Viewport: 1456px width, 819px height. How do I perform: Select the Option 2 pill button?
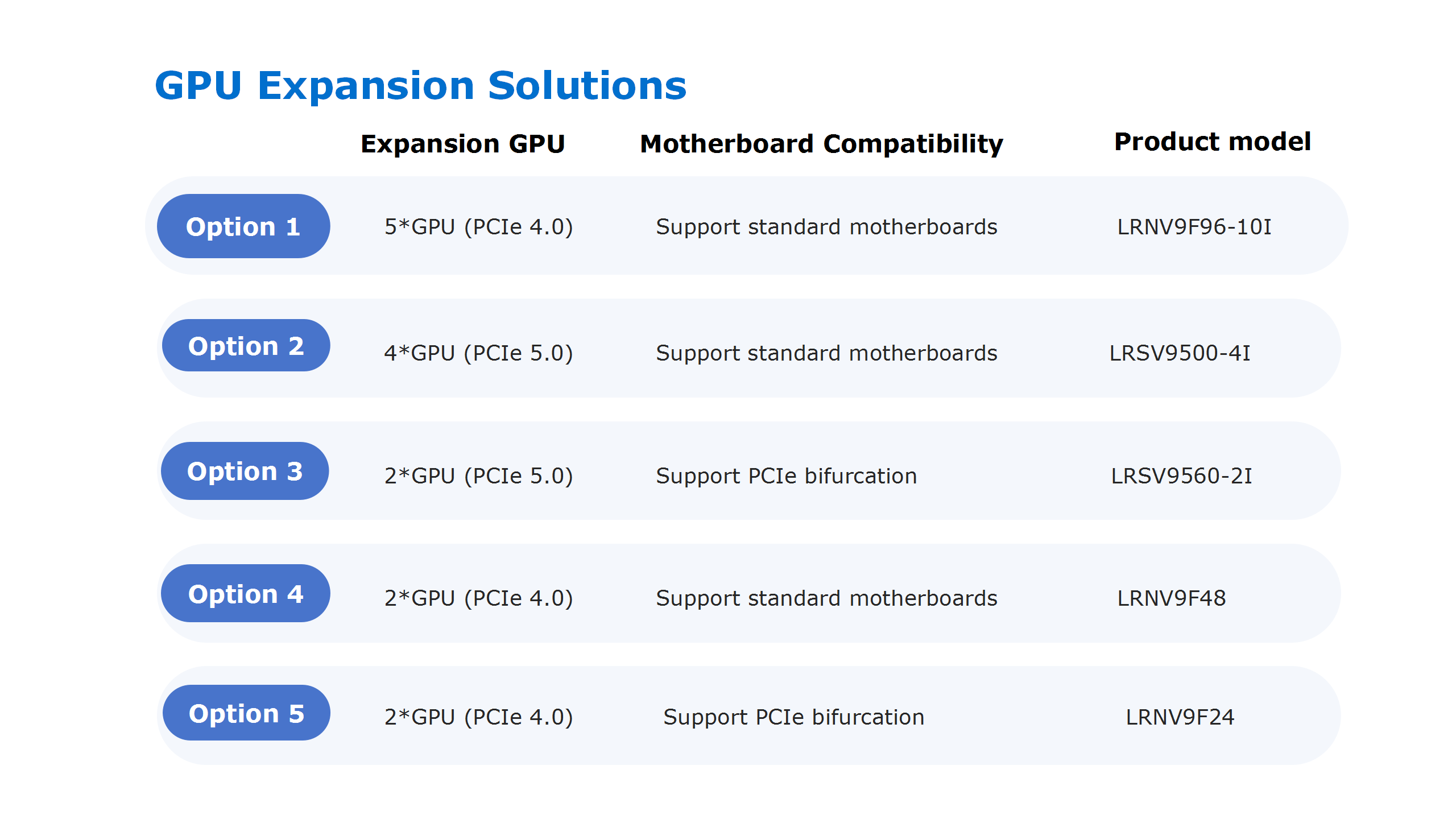tap(246, 345)
